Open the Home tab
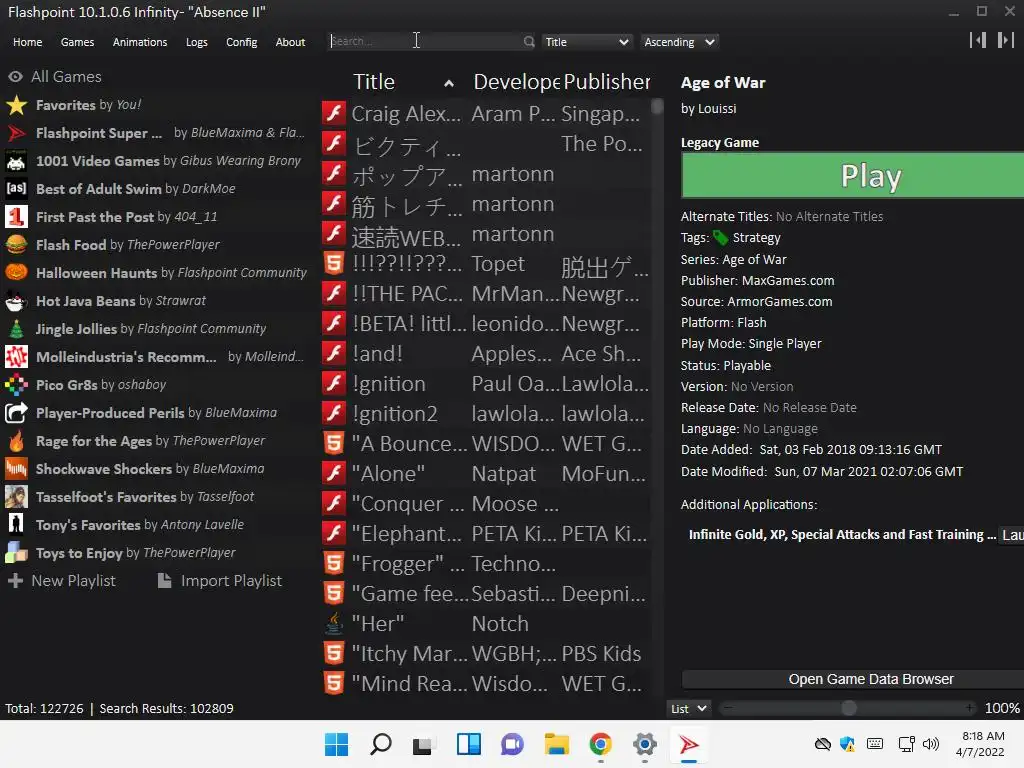Image resolution: width=1024 pixels, height=768 pixels. point(27,42)
